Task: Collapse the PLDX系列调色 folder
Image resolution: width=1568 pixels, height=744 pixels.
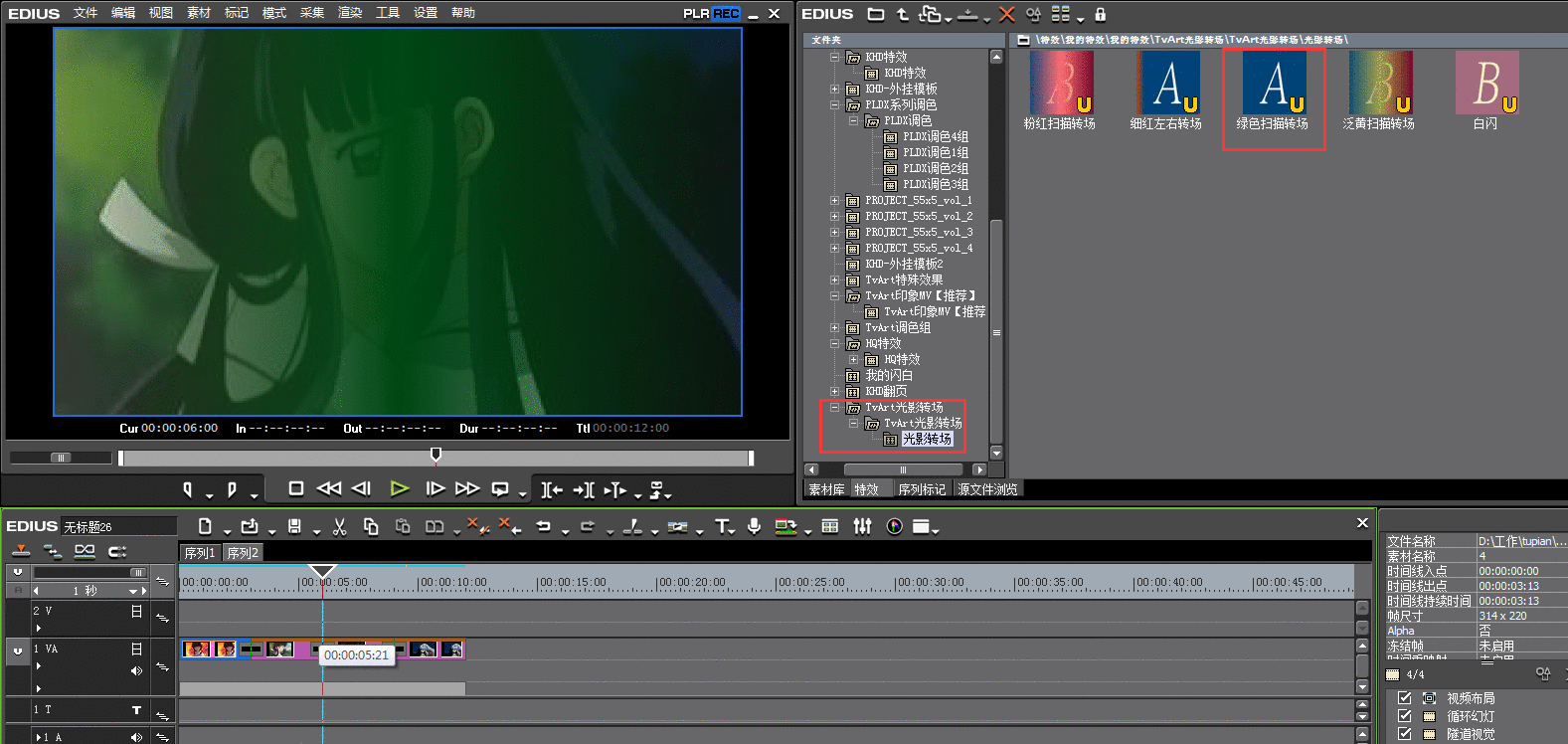Action: (x=835, y=104)
